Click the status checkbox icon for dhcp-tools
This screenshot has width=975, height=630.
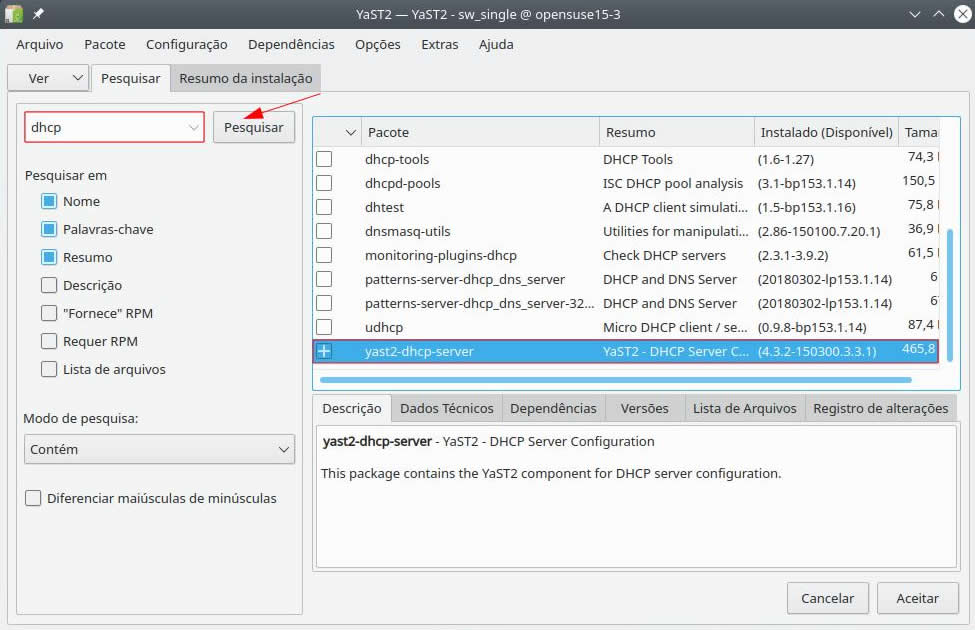(x=324, y=159)
